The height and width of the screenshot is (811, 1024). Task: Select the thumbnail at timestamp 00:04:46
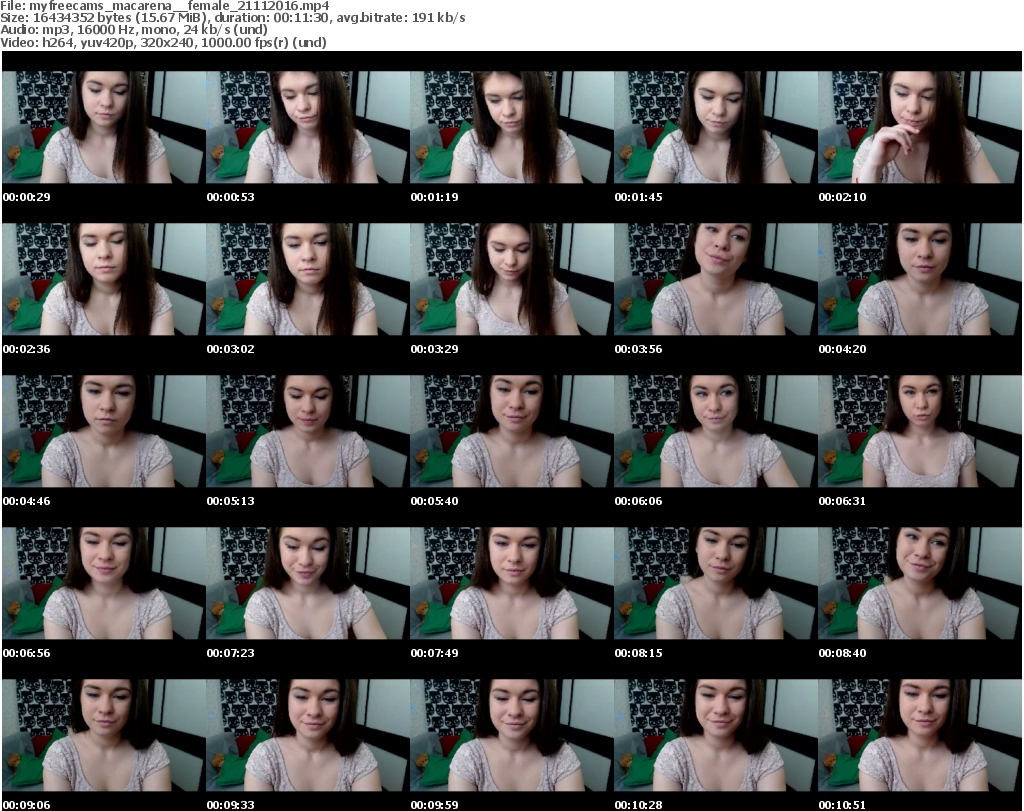[104, 431]
